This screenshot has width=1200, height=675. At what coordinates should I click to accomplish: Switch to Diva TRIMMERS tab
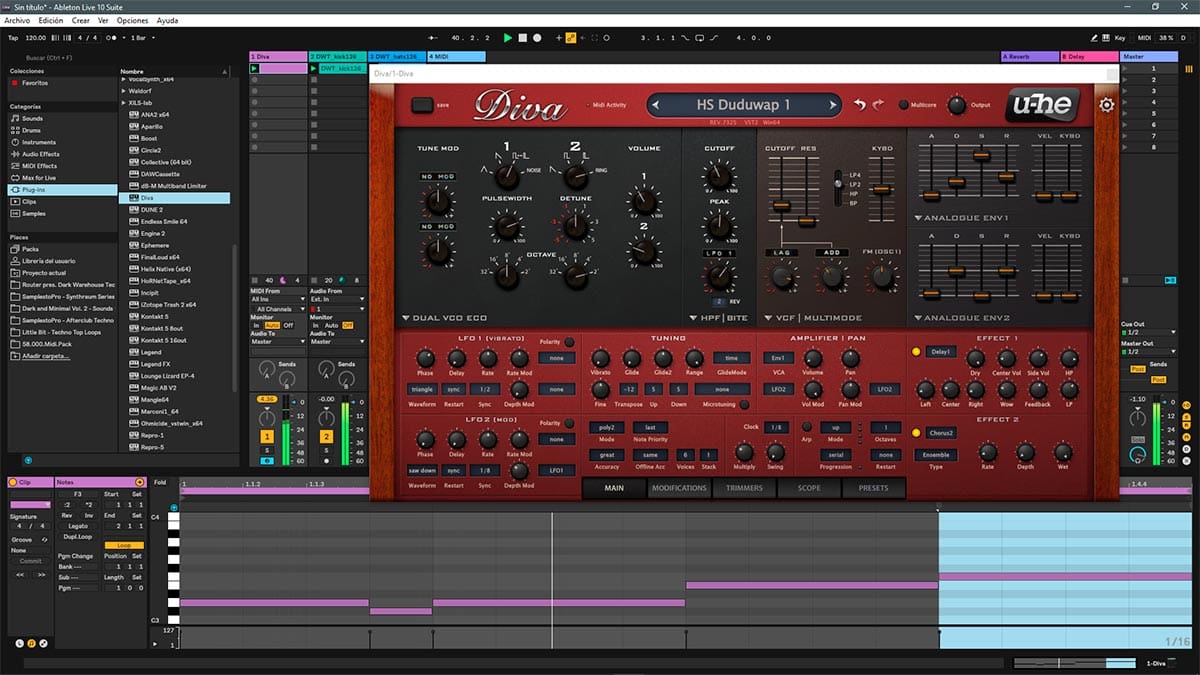(x=744, y=488)
